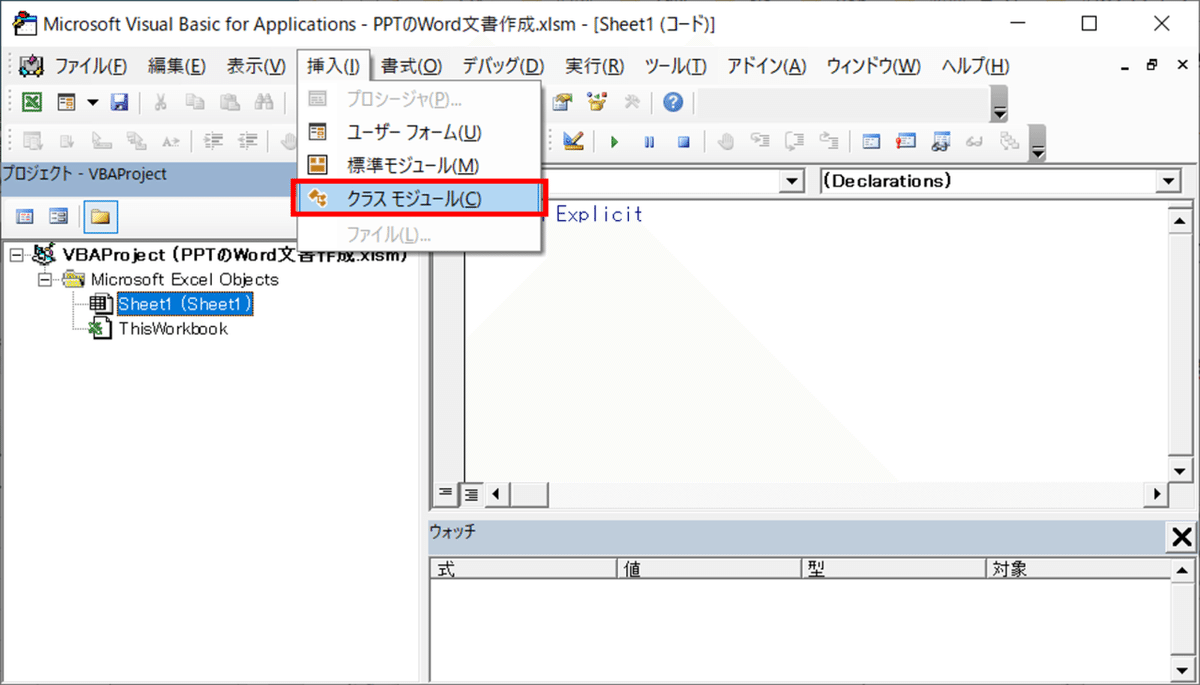Choose 標準モジュール(M) from insert menu
1200x685 pixels.
pyautogui.click(x=420, y=165)
